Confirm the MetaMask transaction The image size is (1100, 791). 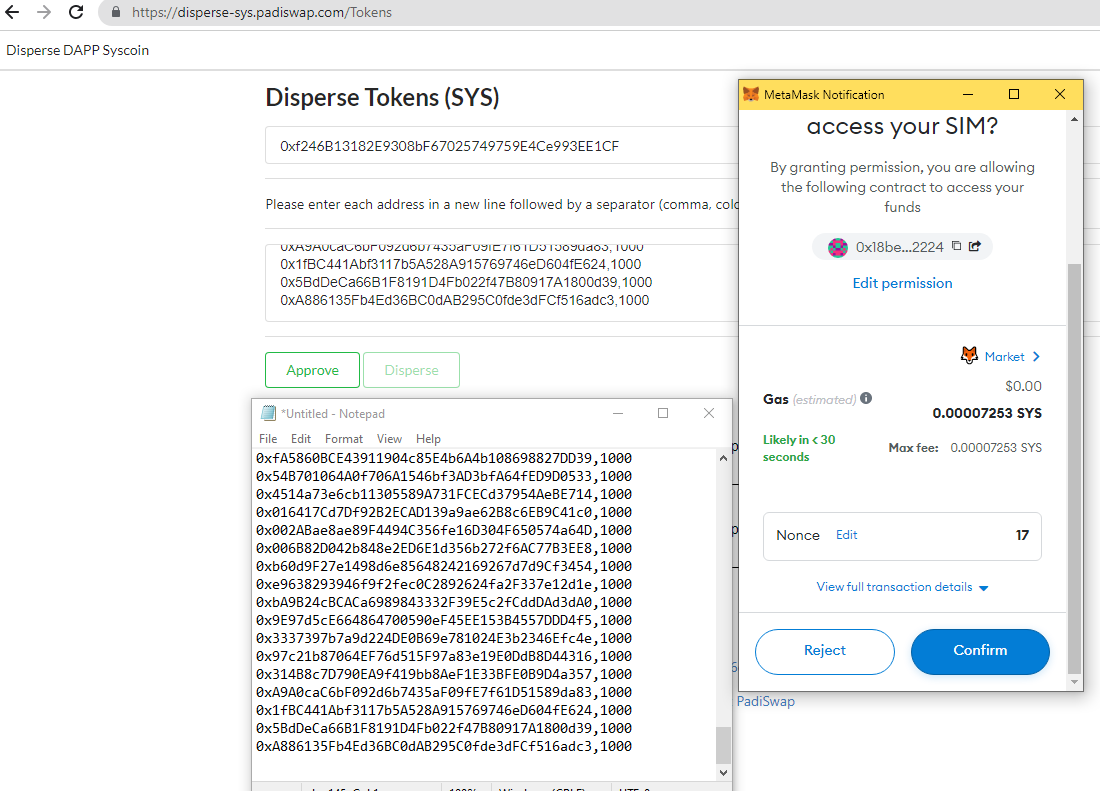tap(980, 651)
